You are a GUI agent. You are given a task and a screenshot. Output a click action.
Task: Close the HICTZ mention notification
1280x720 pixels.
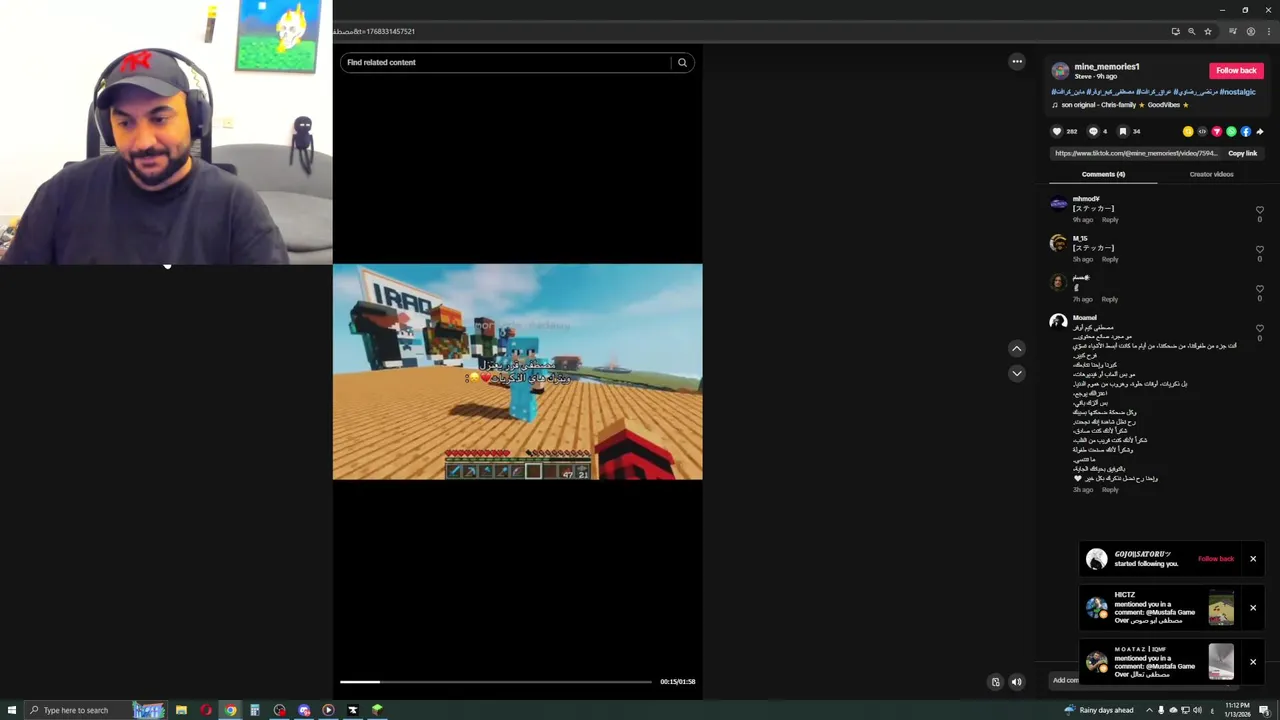tap(1252, 607)
